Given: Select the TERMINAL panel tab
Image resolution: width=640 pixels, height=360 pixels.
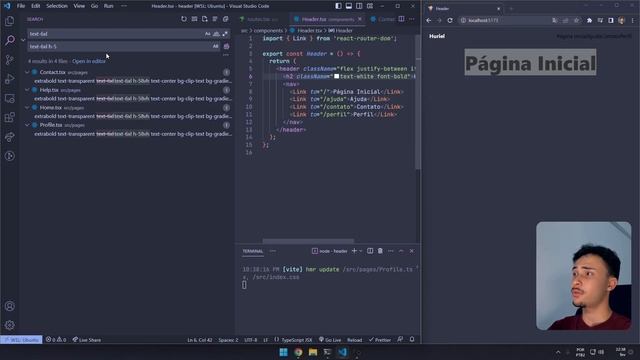Looking at the screenshot, I should (253, 251).
